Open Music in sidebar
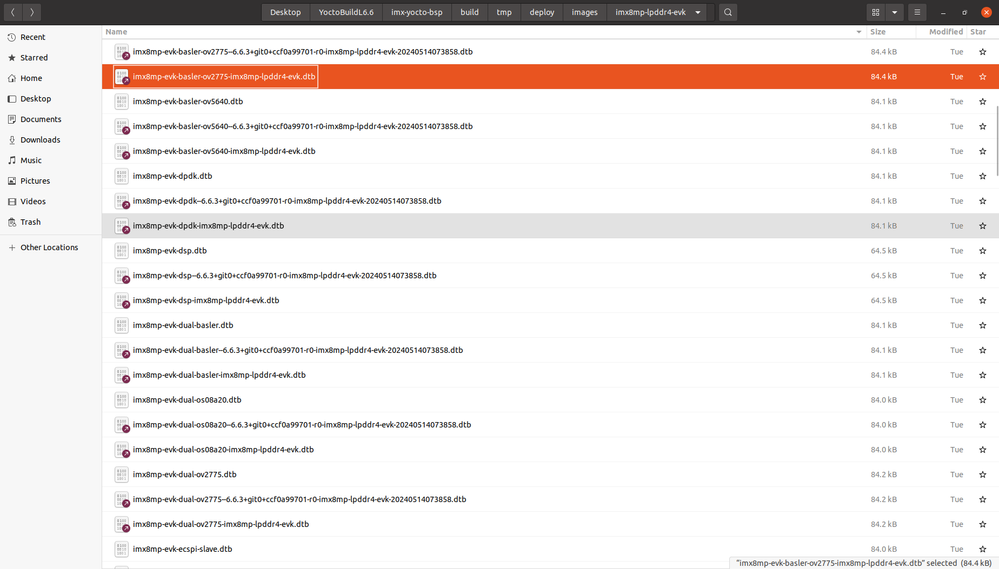This screenshot has height=569, width=999. click(51, 160)
